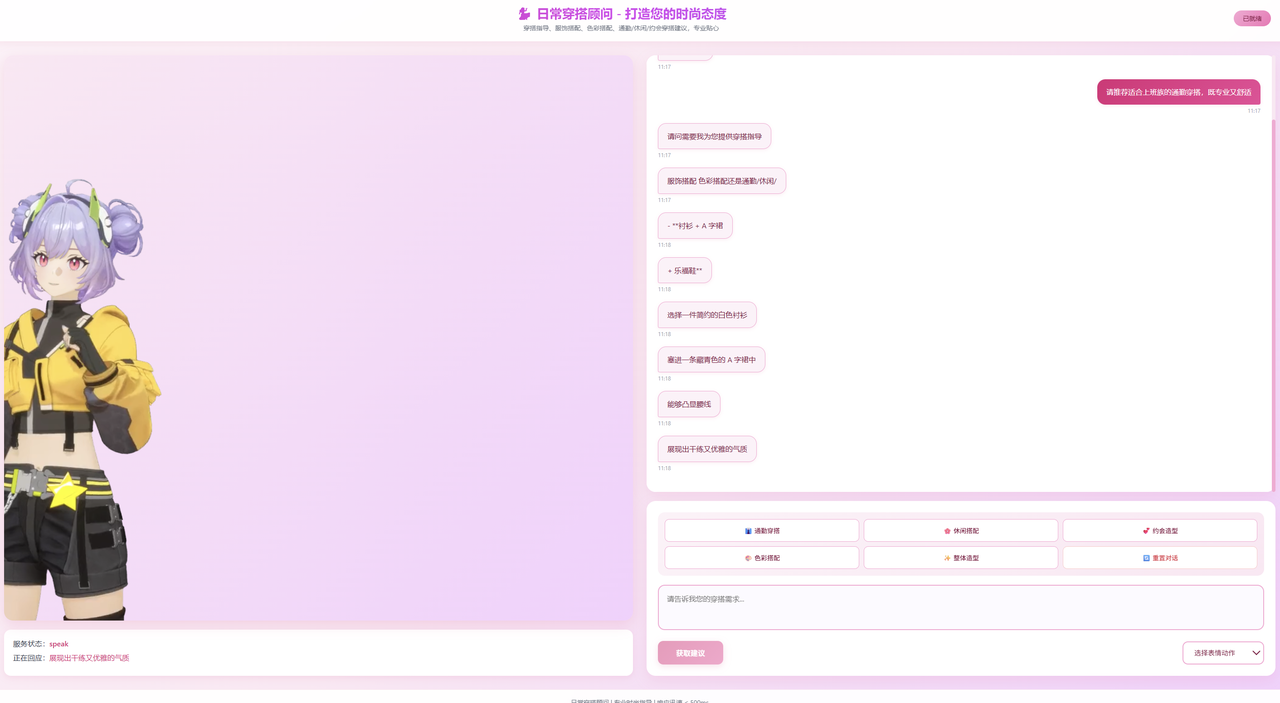Viewport: 1280px width, 703px height.
Task: Choose the 约会造型 quick prompt
Action: point(1160,531)
